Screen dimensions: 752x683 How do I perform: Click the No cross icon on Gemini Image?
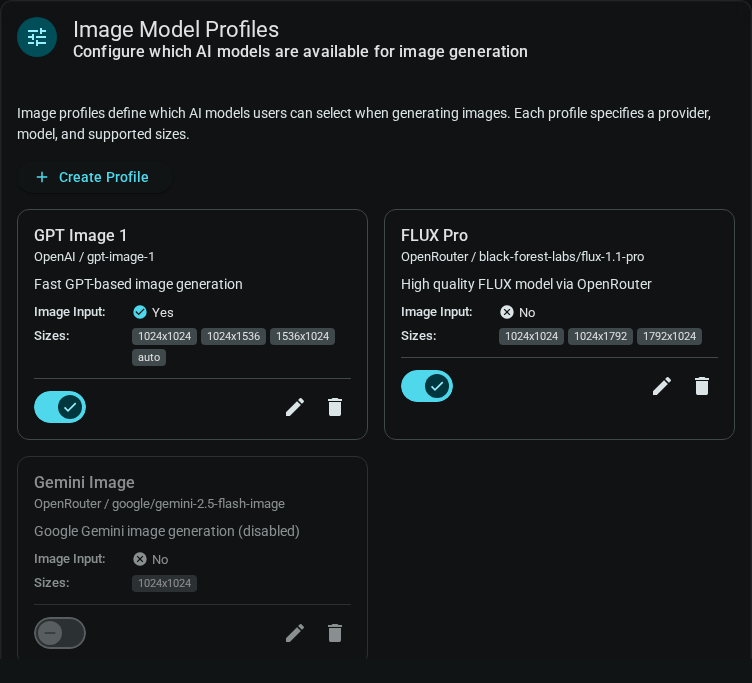coord(140,559)
